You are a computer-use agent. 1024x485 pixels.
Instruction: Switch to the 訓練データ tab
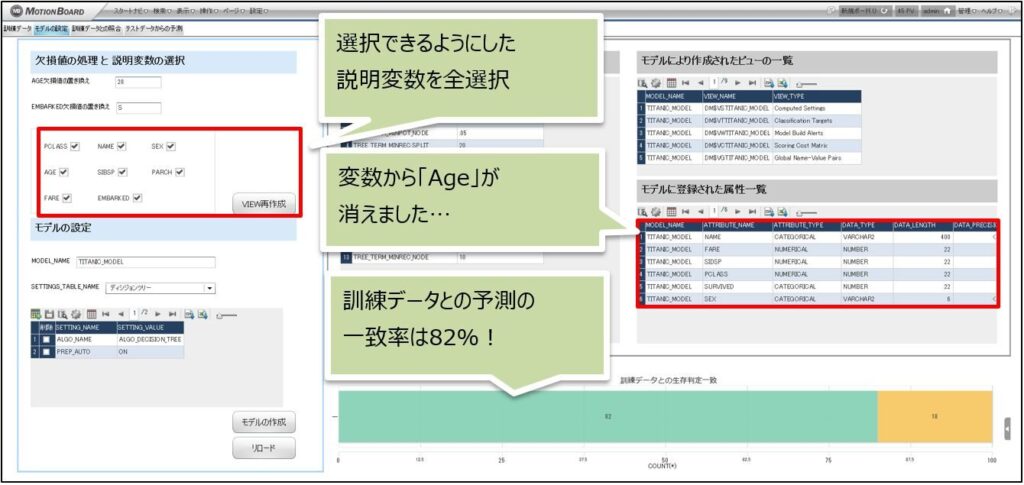pyautogui.click(x=18, y=29)
